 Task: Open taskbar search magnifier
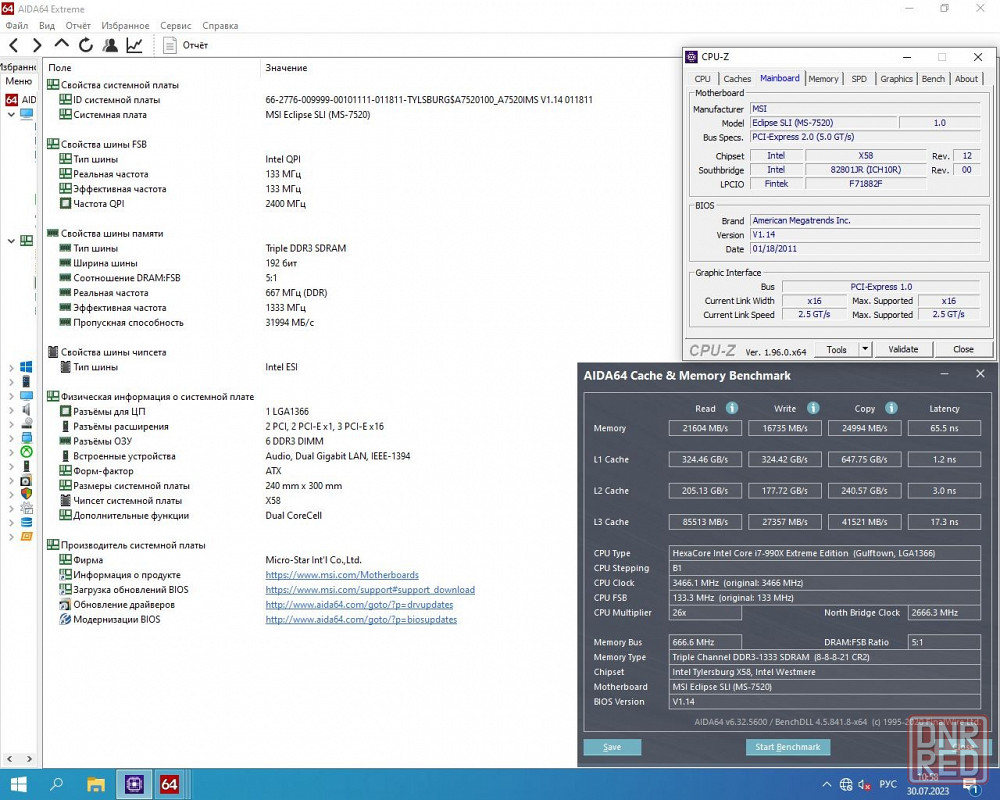56,784
